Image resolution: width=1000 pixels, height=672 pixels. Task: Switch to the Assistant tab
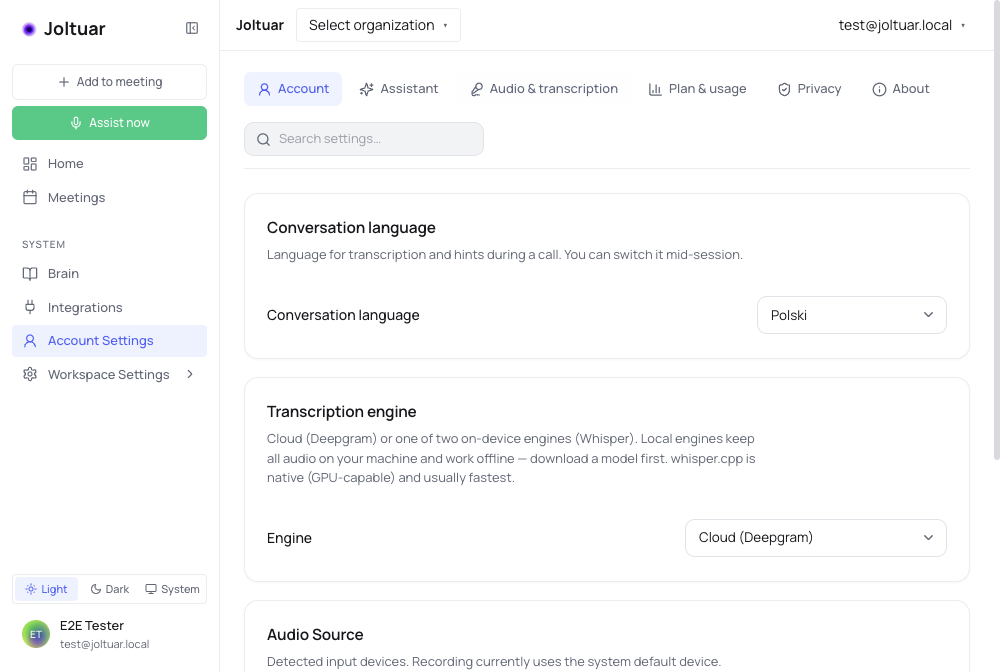(x=399, y=89)
